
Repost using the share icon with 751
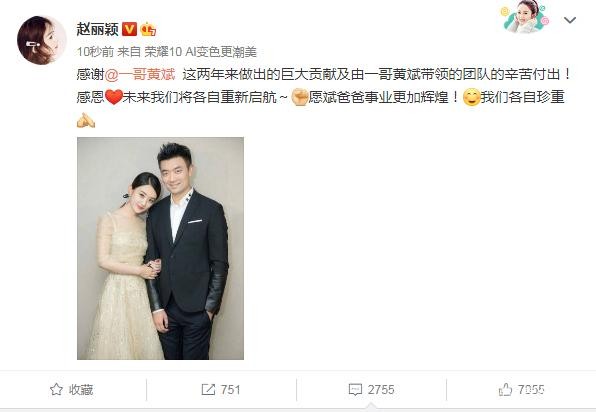(x=221, y=390)
